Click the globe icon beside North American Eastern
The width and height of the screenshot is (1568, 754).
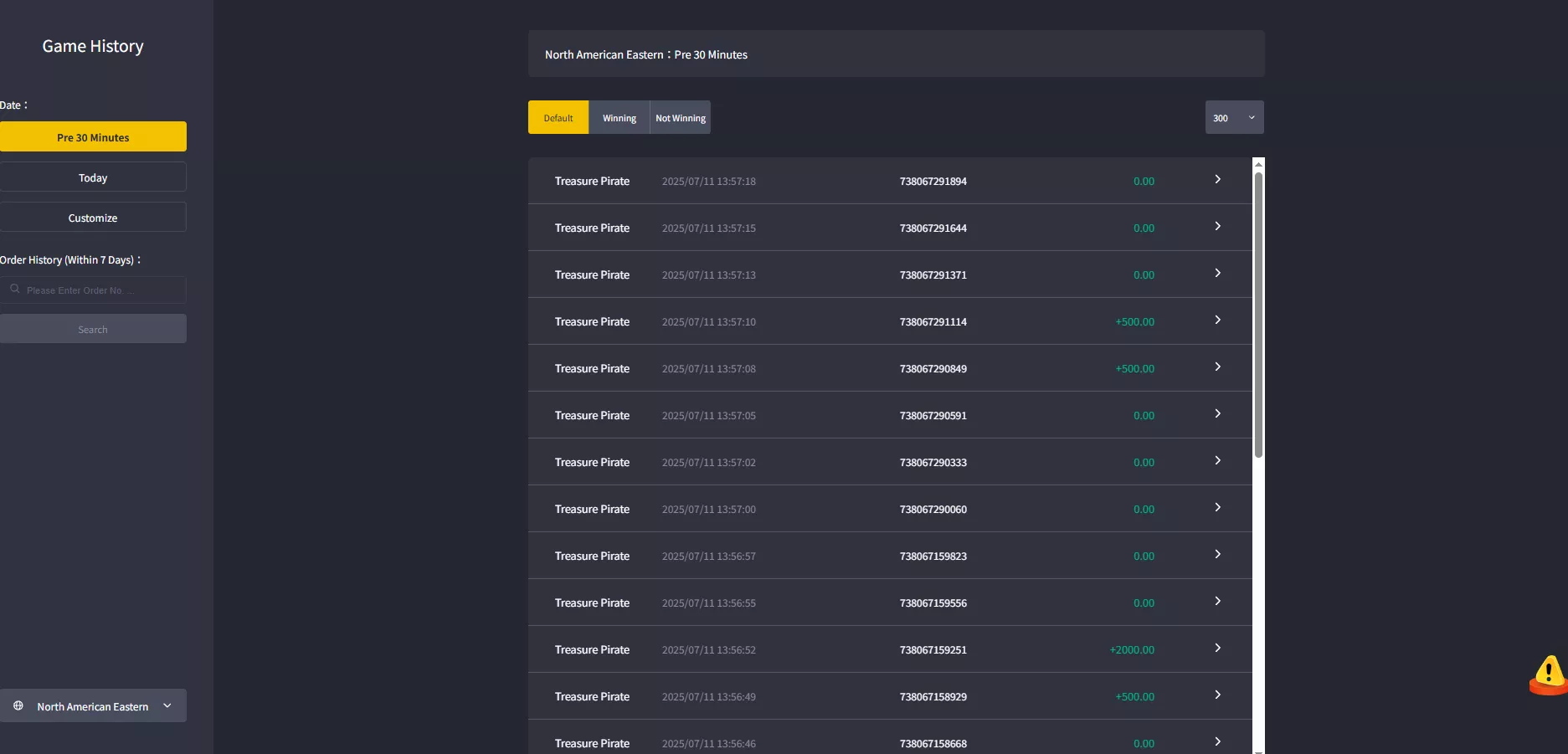click(18, 705)
